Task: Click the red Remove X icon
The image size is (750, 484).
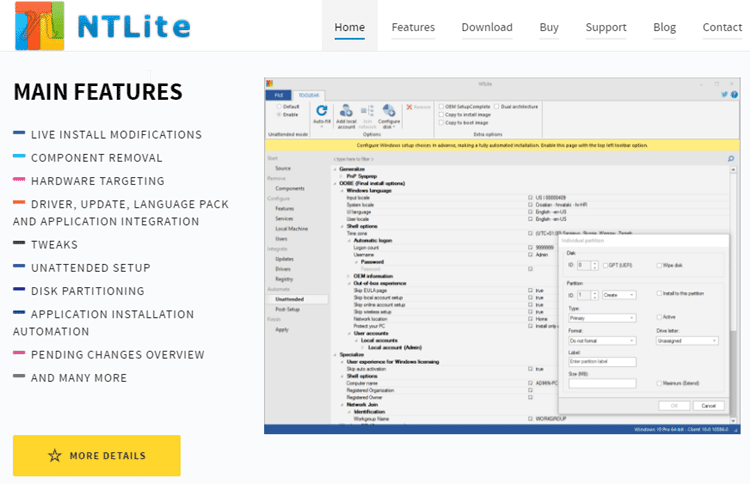Action: point(409,107)
